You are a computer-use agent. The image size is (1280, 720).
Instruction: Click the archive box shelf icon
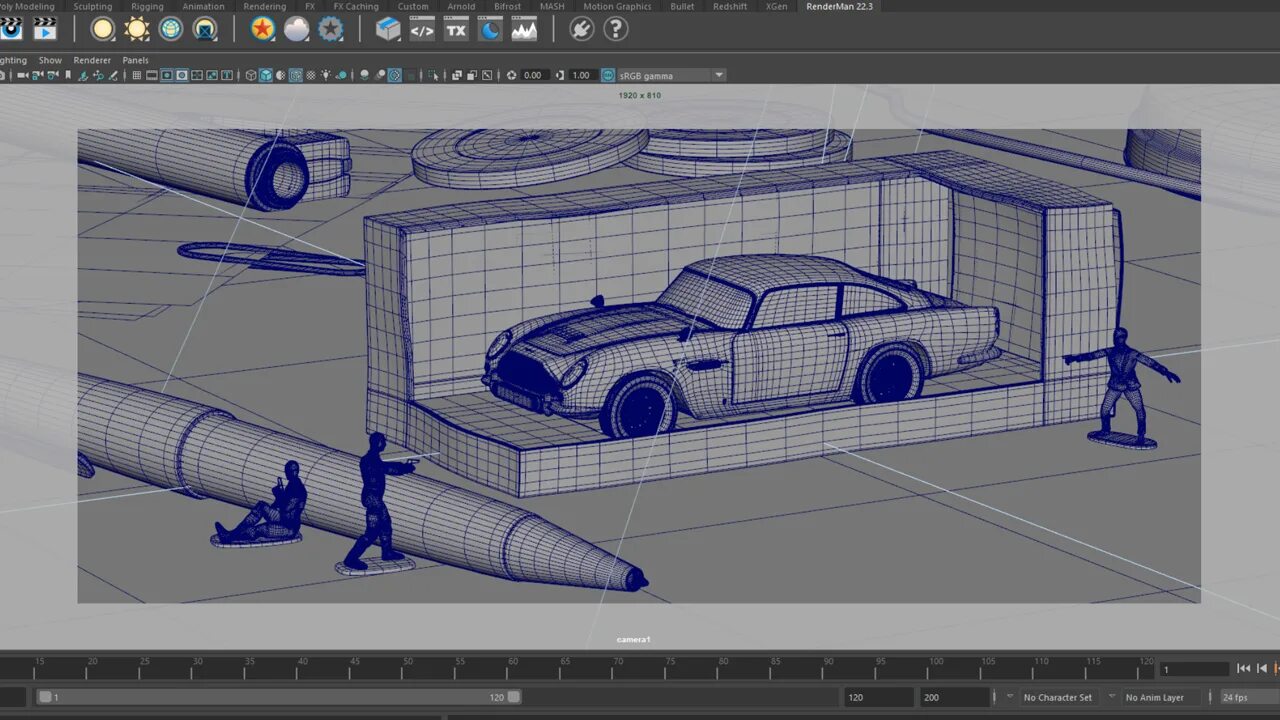387,30
